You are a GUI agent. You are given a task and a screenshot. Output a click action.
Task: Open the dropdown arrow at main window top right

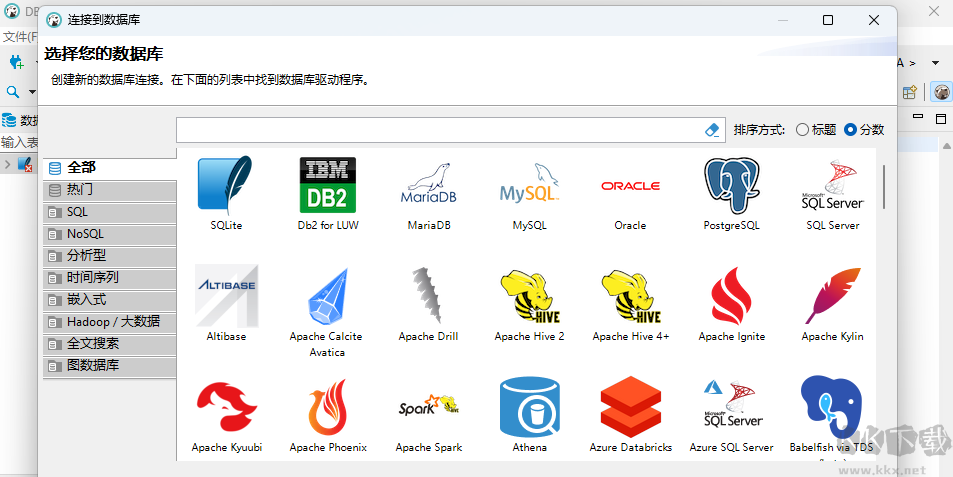[935, 63]
